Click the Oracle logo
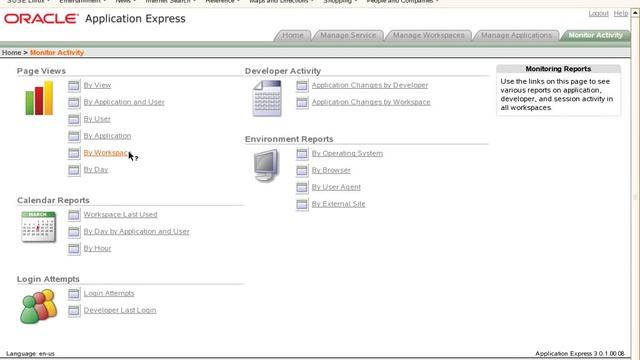The image size is (640, 360). [41, 19]
